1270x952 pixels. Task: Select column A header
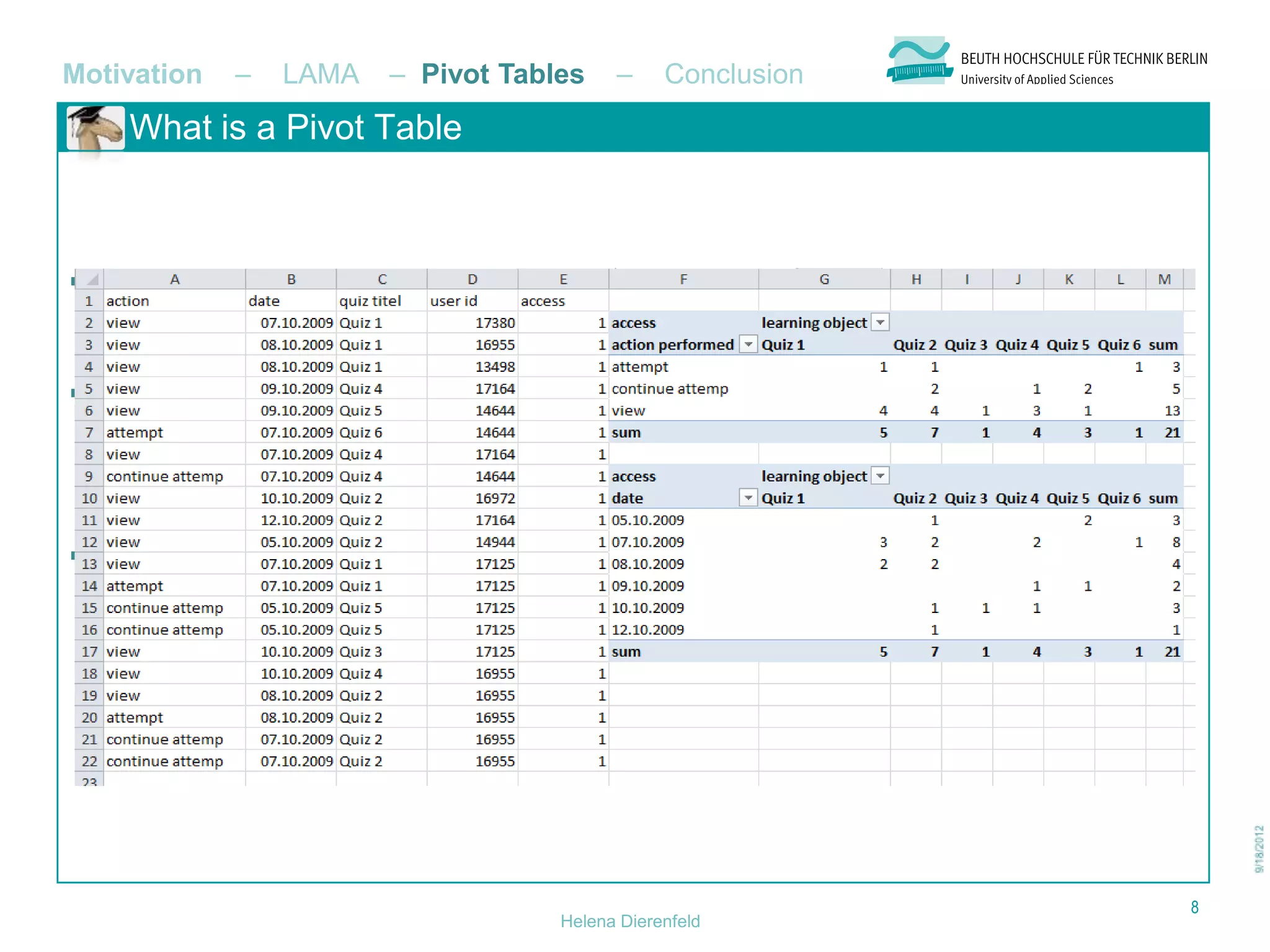click(x=174, y=280)
